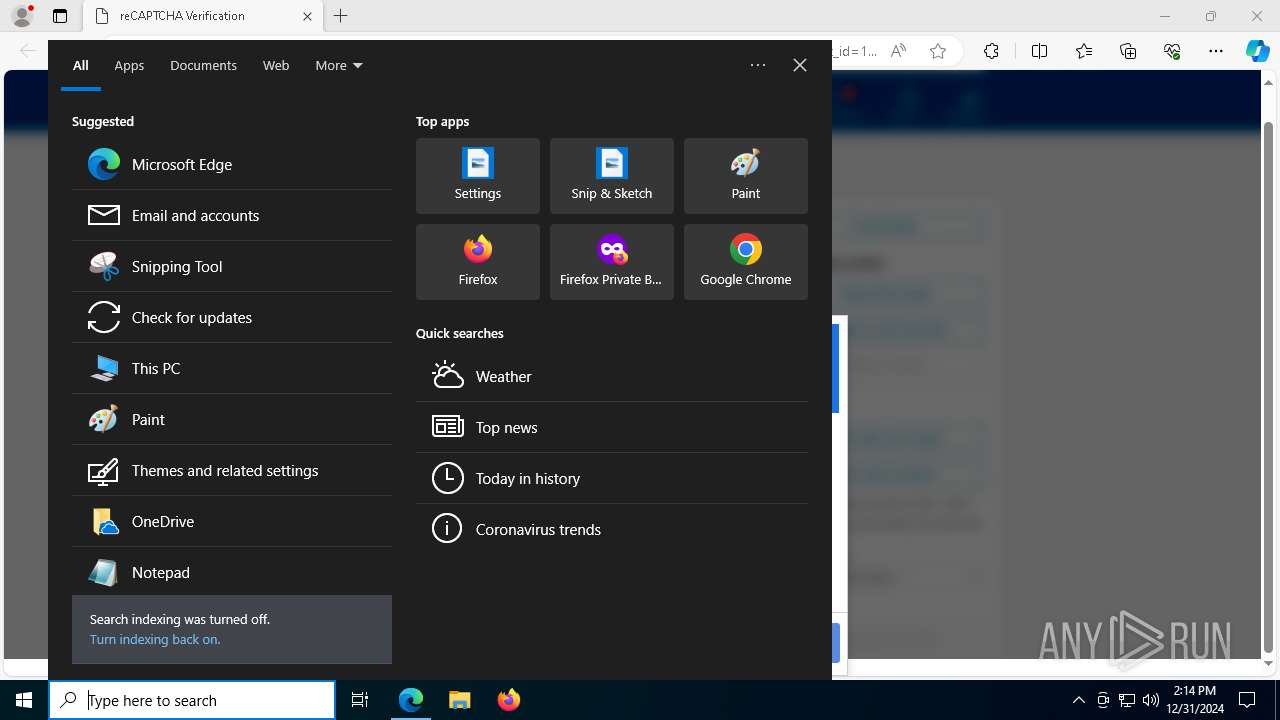Screen dimensions: 1280x720
Task: Close the reCAPTCHA Verification tab
Action: coord(307,16)
